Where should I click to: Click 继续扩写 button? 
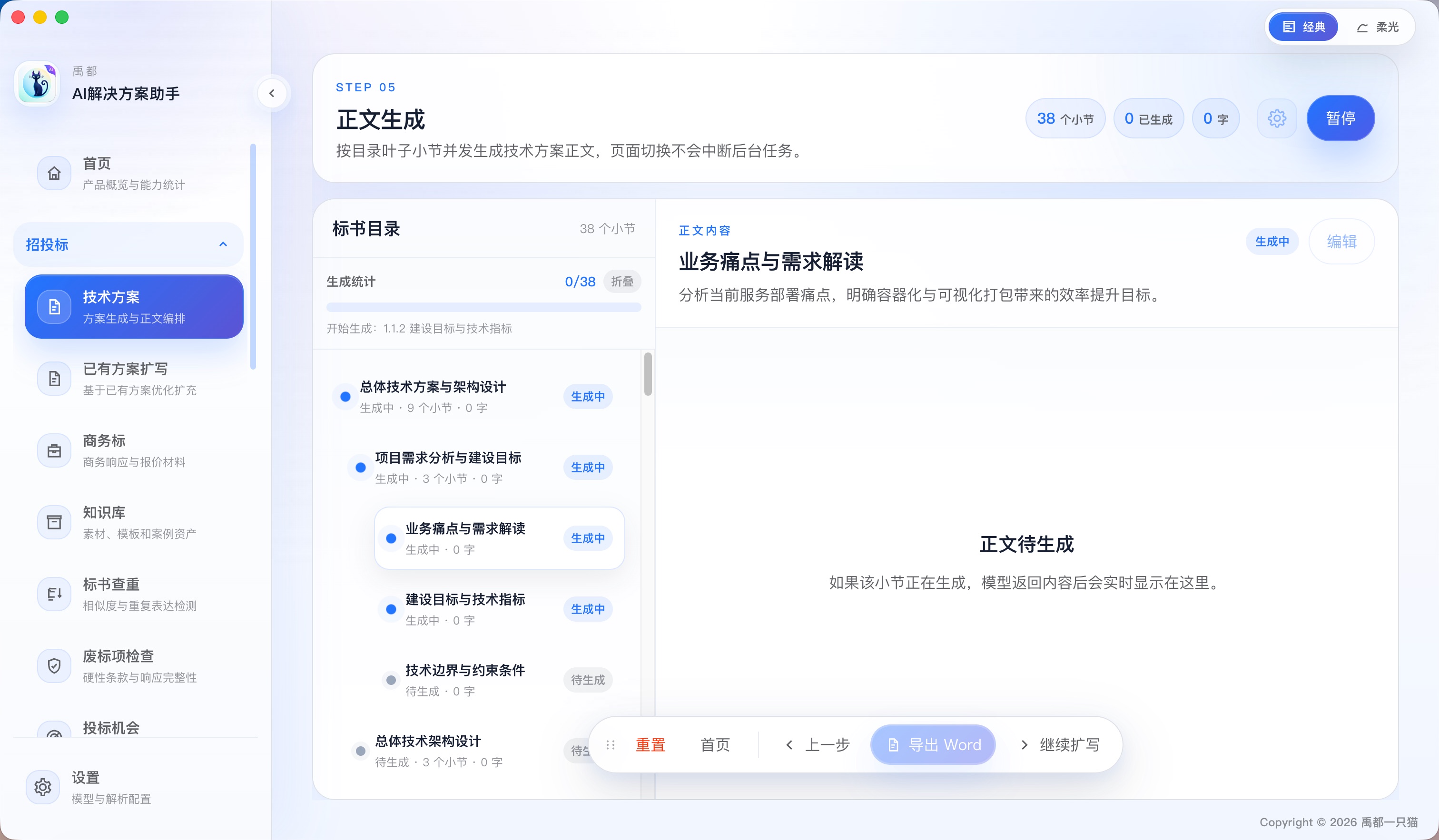1059,745
